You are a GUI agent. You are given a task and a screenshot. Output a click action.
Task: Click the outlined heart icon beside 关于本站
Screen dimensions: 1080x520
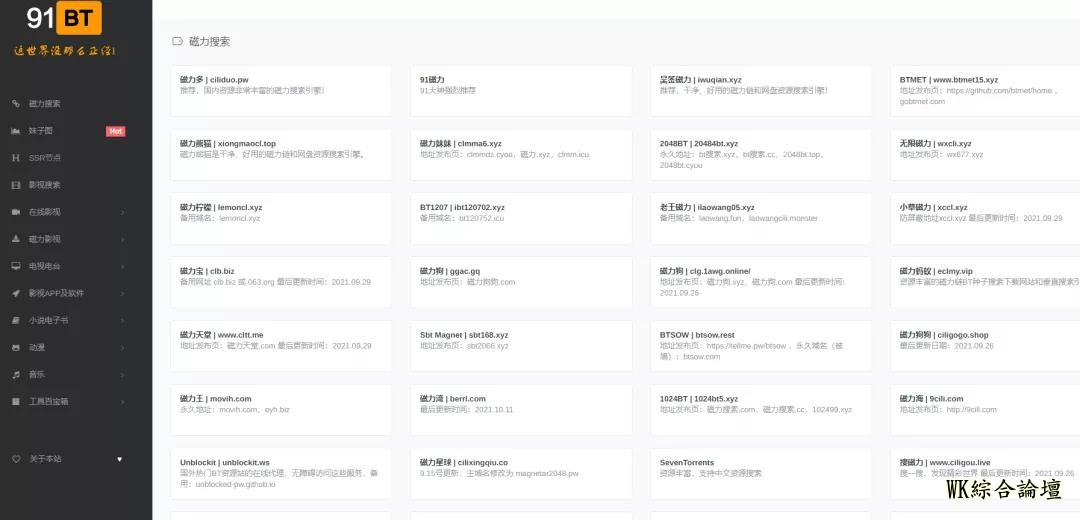click(16, 459)
